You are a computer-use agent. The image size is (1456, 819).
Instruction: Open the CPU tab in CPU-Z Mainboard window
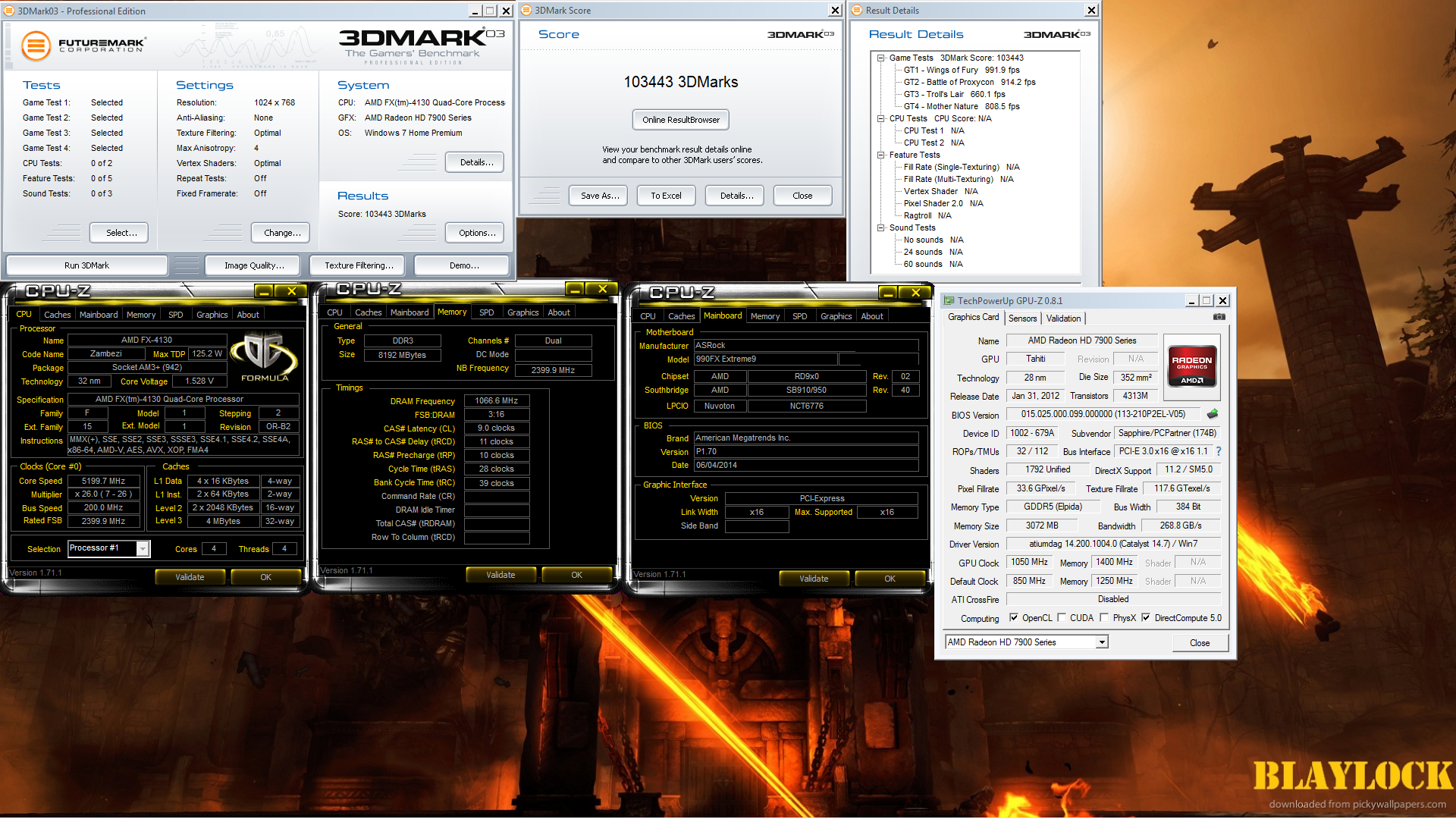[648, 316]
